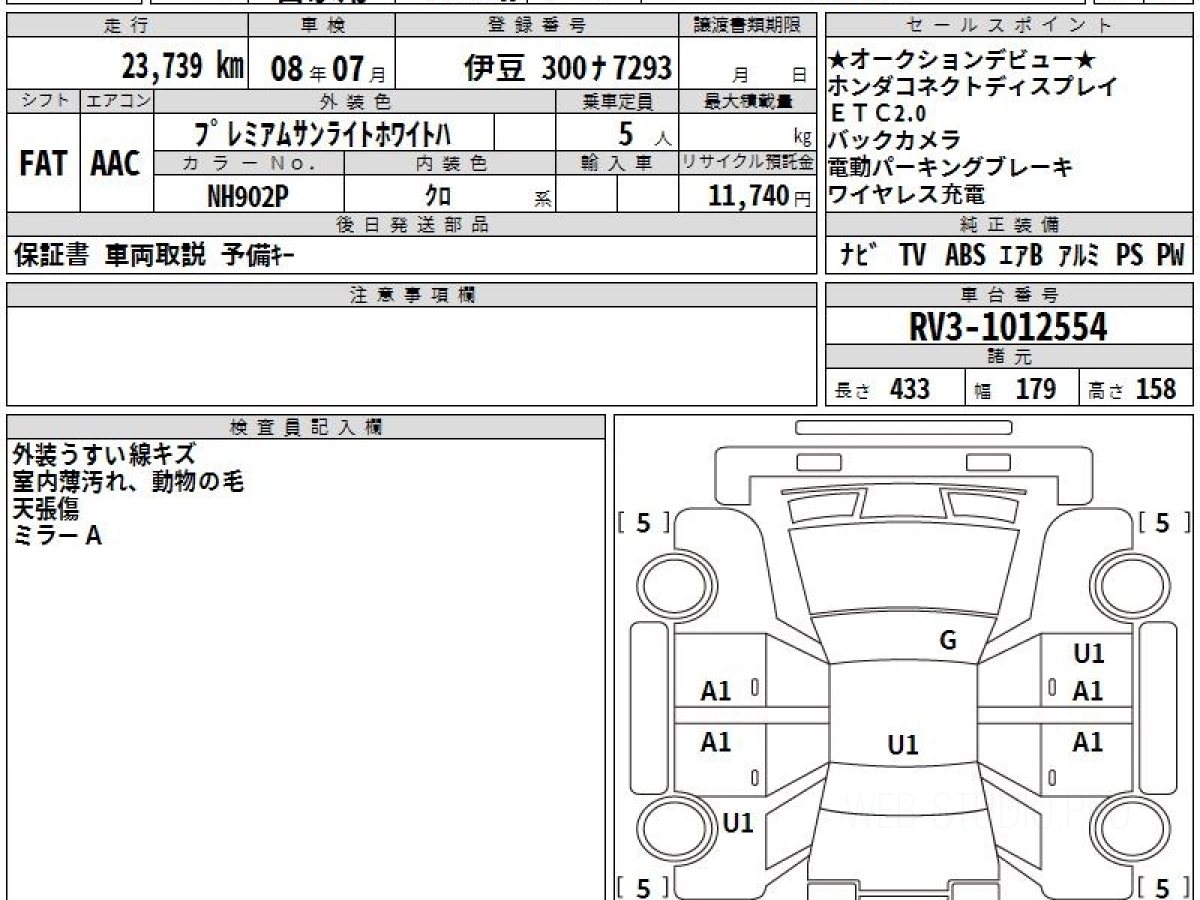Click the 注意事項欄 header
This screenshot has width=1200, height=900.
click(412, 295)
